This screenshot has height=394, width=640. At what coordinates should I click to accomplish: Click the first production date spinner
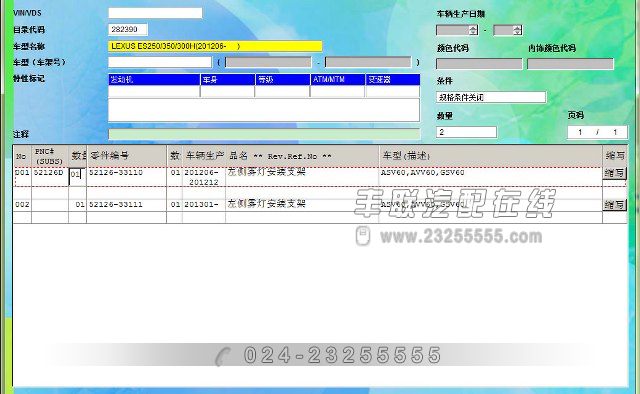[x=457, y=30]
